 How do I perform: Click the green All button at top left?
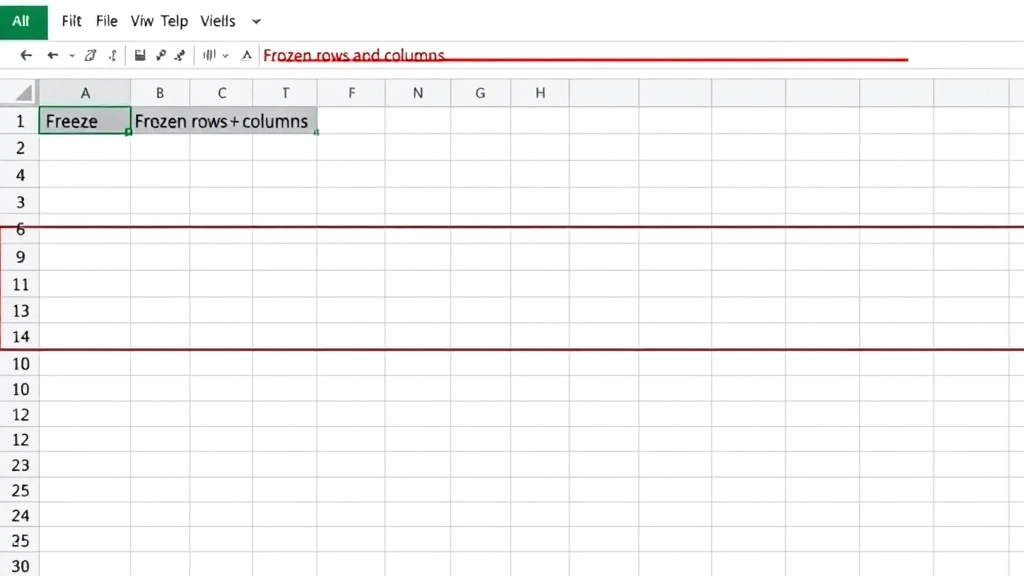(21, 20)
